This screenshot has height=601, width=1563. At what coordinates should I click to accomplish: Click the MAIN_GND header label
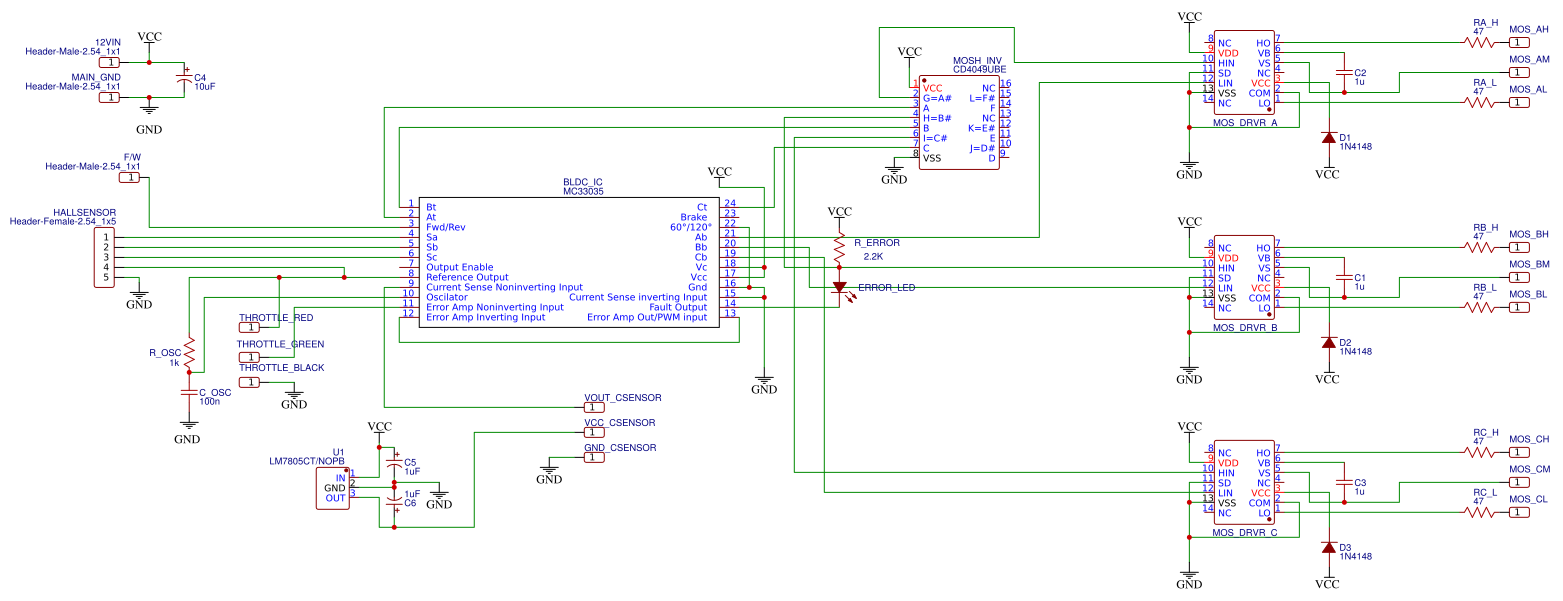96,77
